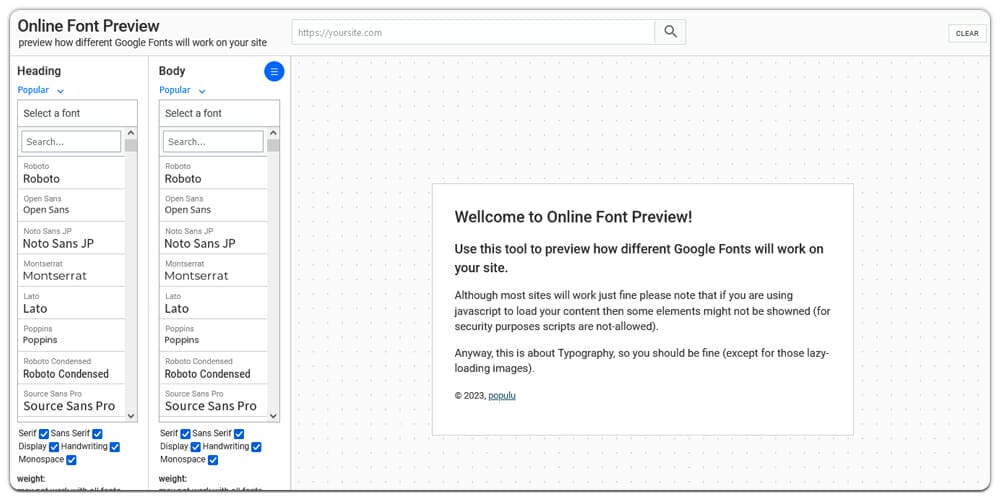The width and height of the screenshot is (1000, 500).
Task: Open the populu link
Action: tap(502, 395)
